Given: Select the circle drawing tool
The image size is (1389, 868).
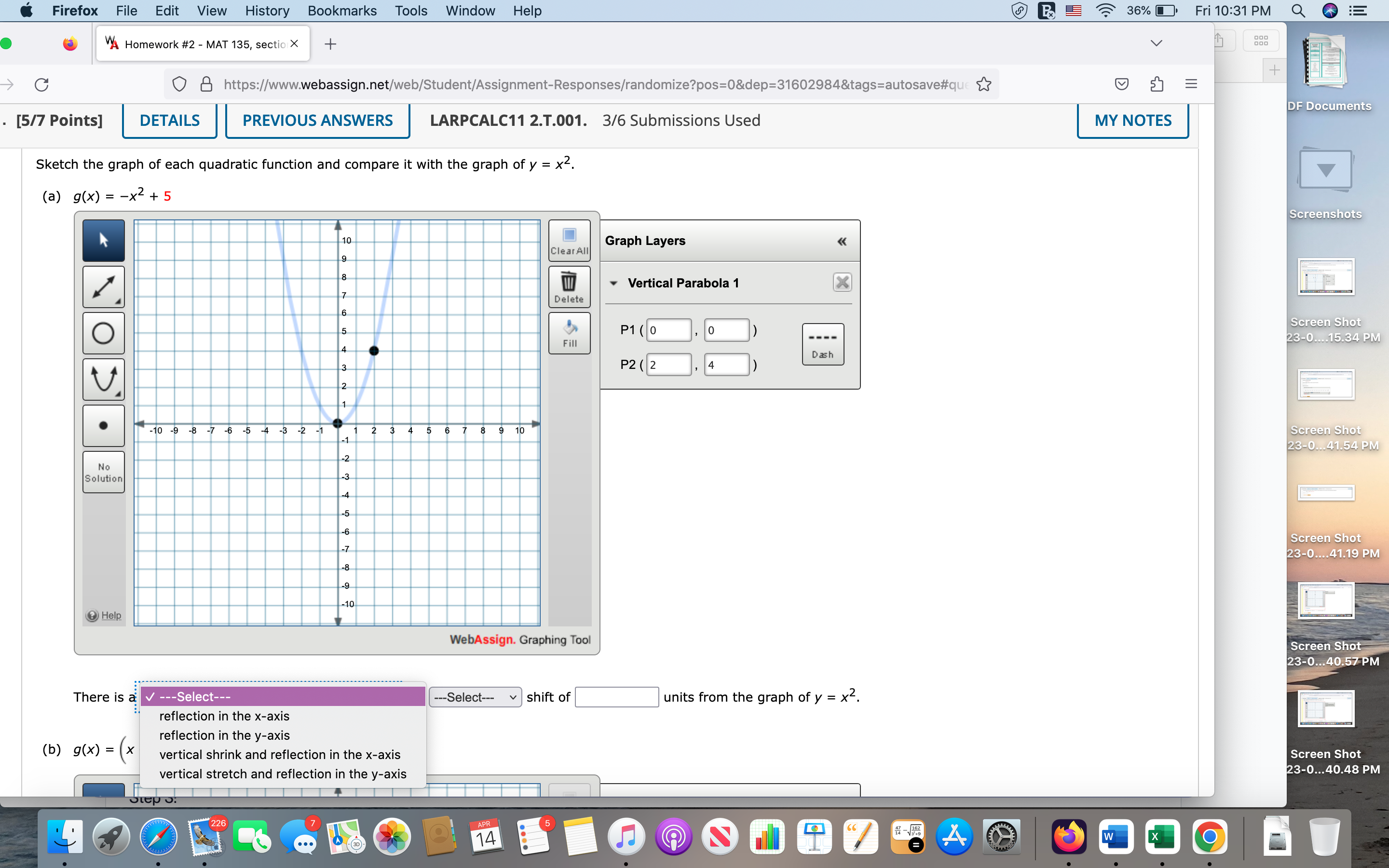Looking at the screenshot, I should pos(103,333).
